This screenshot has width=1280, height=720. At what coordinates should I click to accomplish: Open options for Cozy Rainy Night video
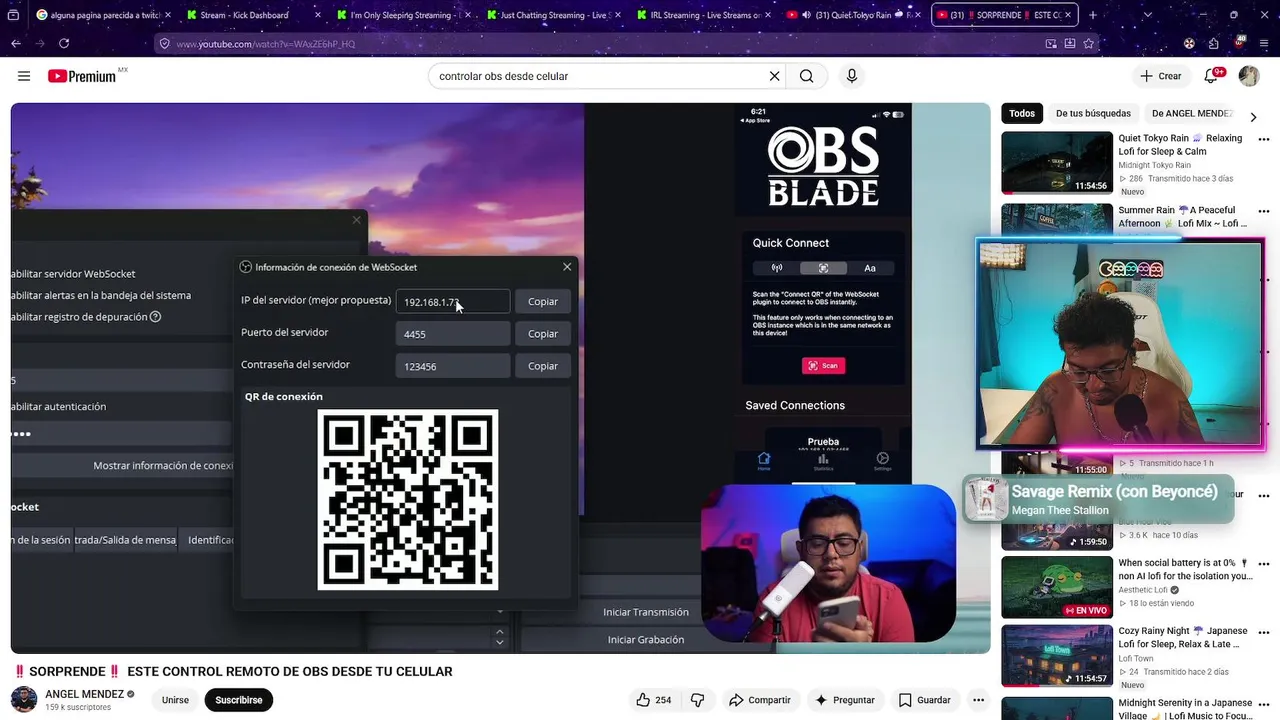(1264, 632)
